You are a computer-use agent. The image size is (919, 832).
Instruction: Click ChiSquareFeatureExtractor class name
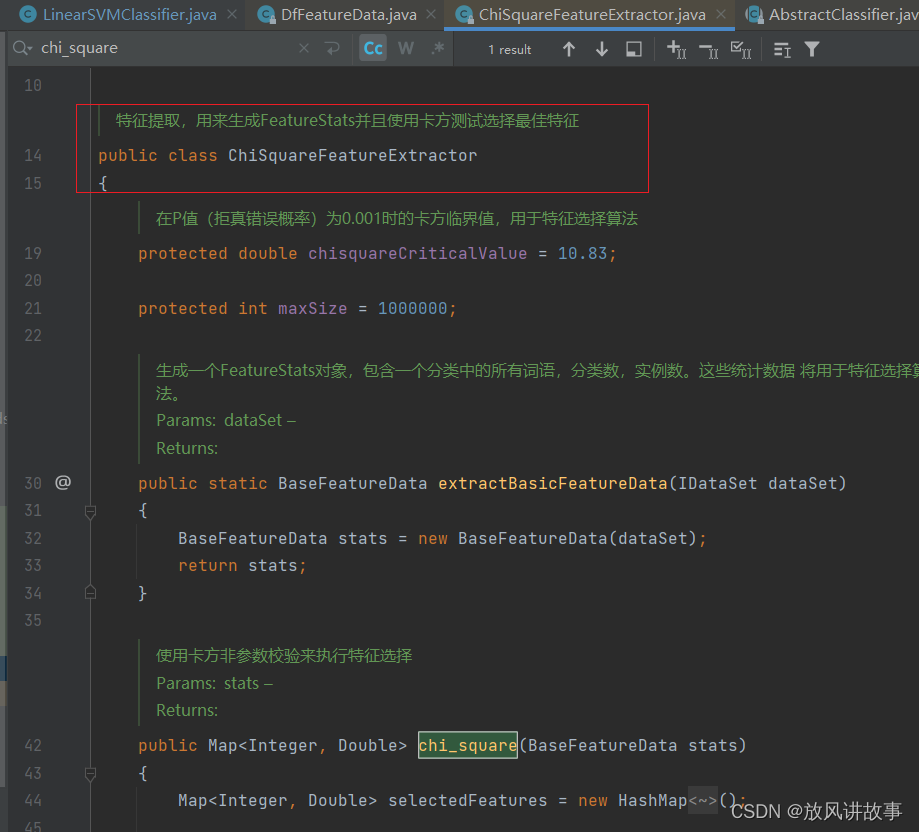pyautogui.click(x=352, y=155)
